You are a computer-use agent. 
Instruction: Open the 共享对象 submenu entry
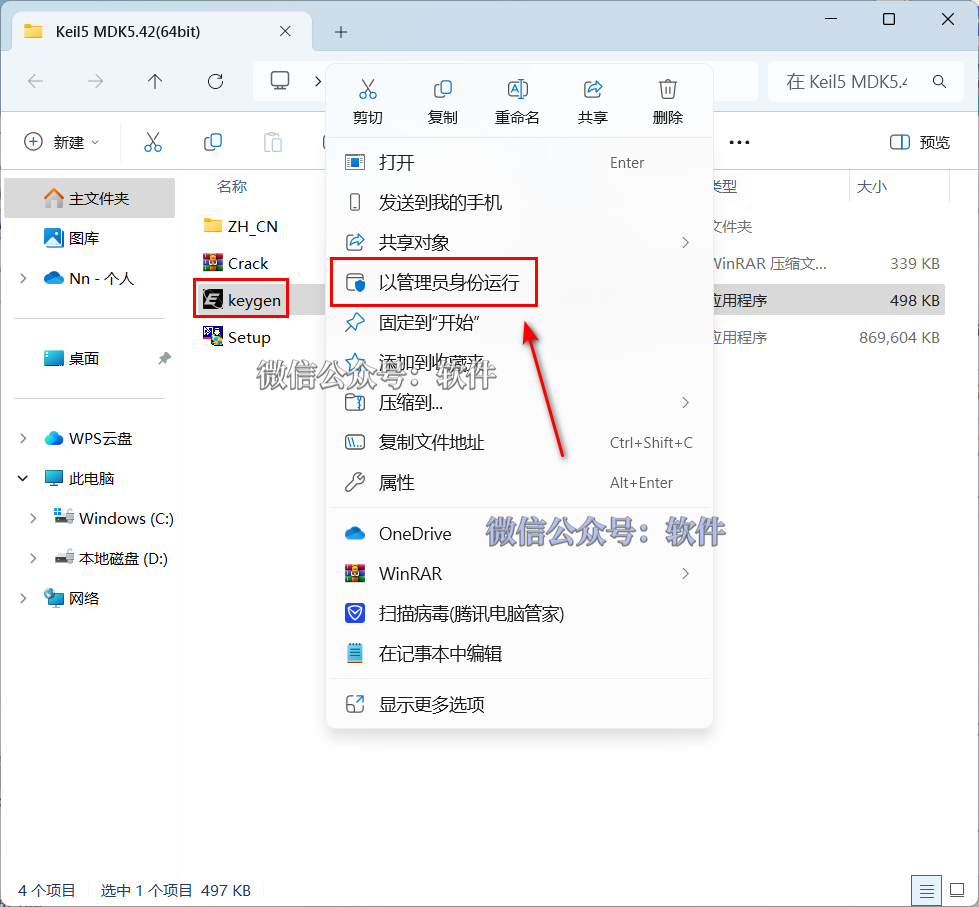pos(519,242)
